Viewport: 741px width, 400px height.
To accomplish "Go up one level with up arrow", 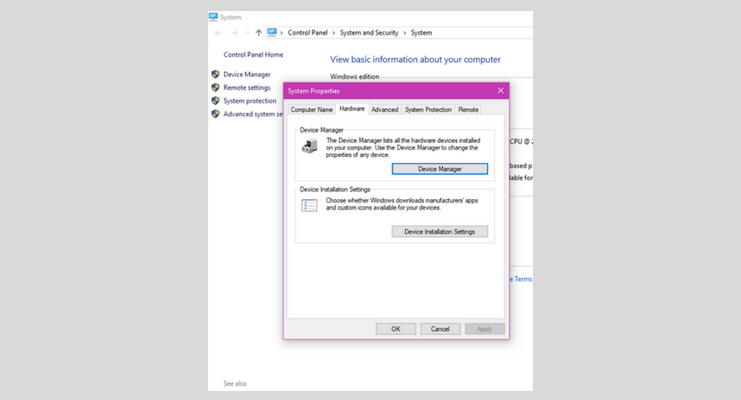I will point(258,33).
